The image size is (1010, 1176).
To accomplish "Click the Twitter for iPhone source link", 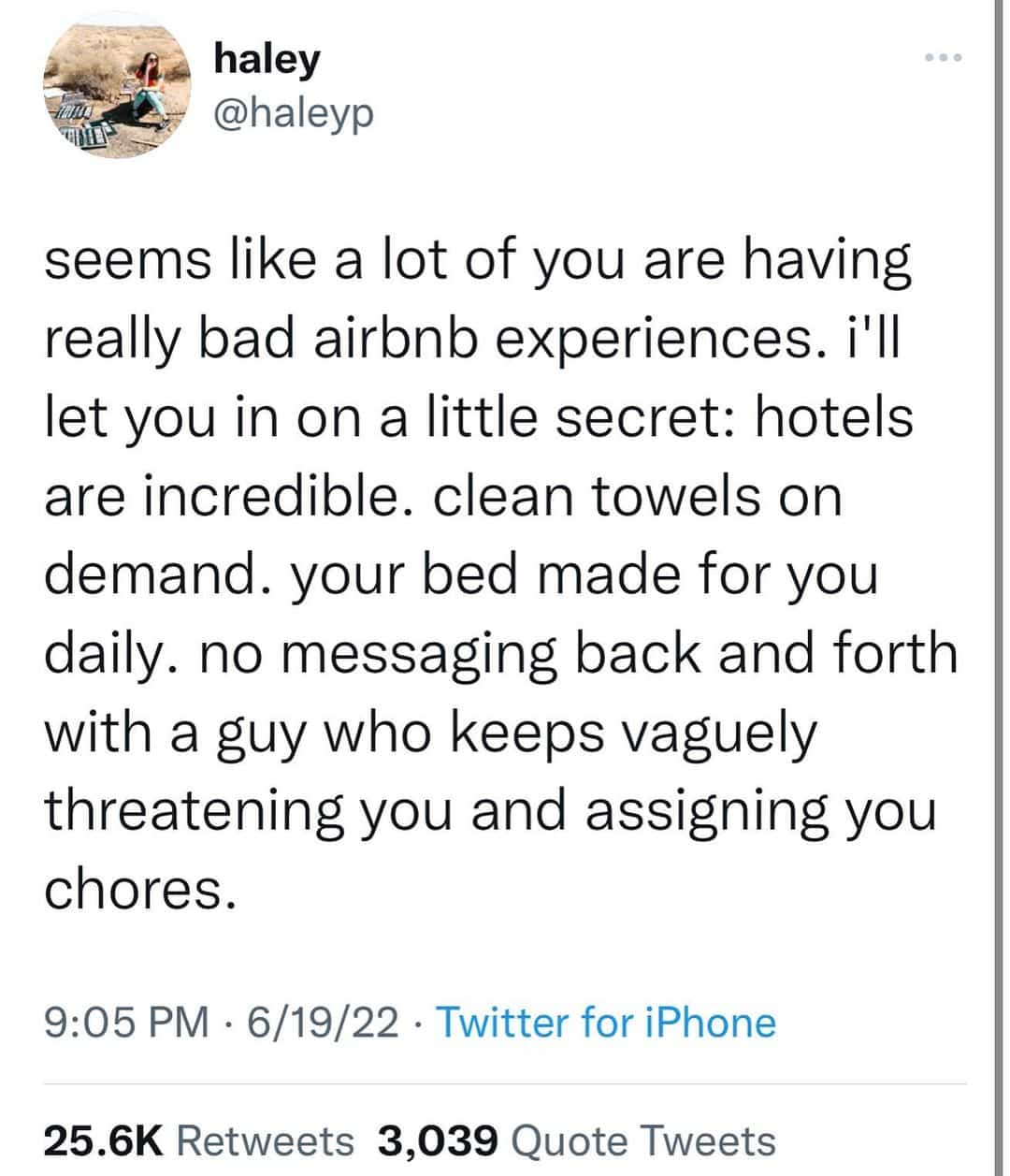I will (x=606, y=1022).
